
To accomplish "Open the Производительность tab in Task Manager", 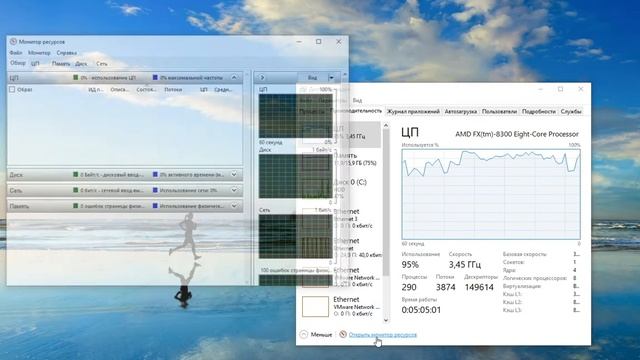I will point(356,111).
